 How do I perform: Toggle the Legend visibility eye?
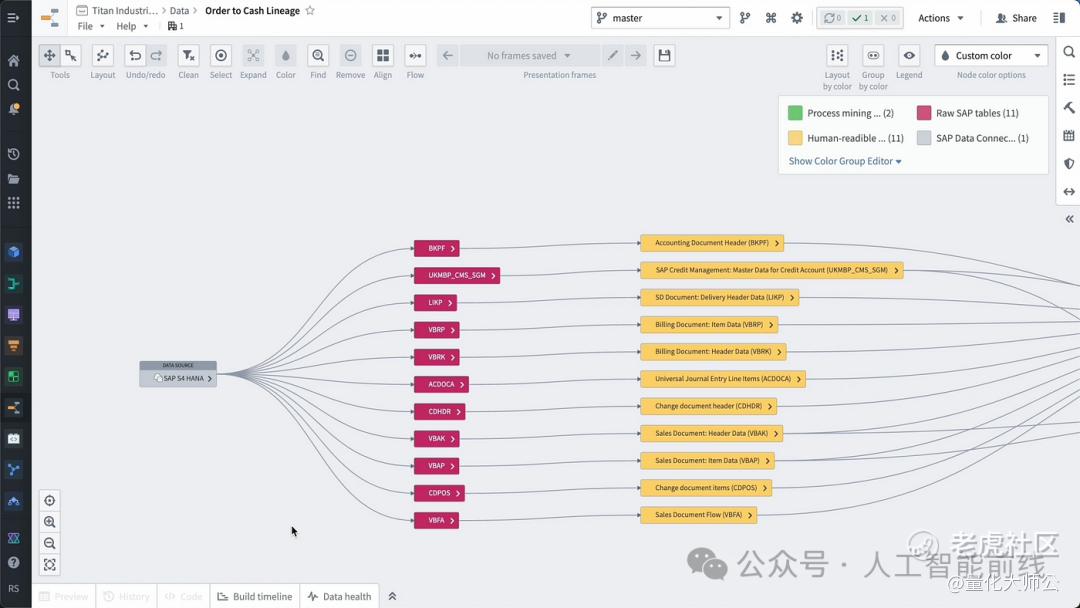909,56
